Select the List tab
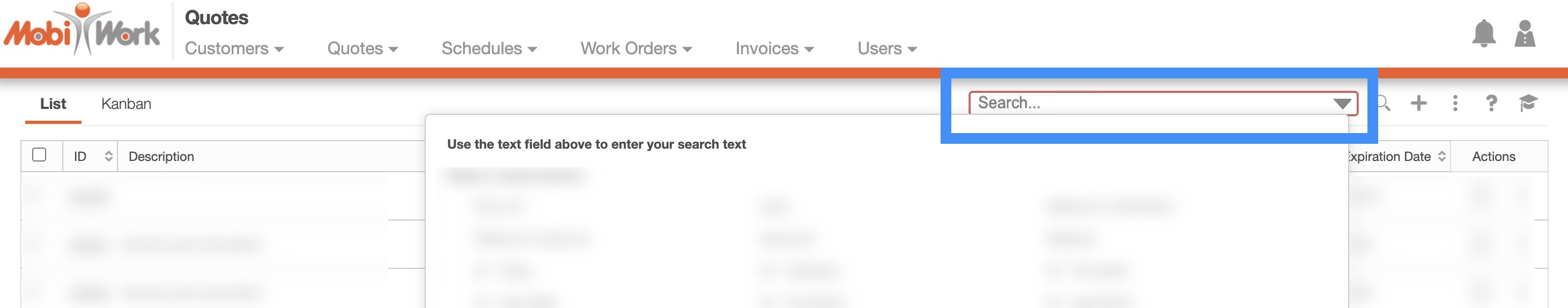 (53, 104)
